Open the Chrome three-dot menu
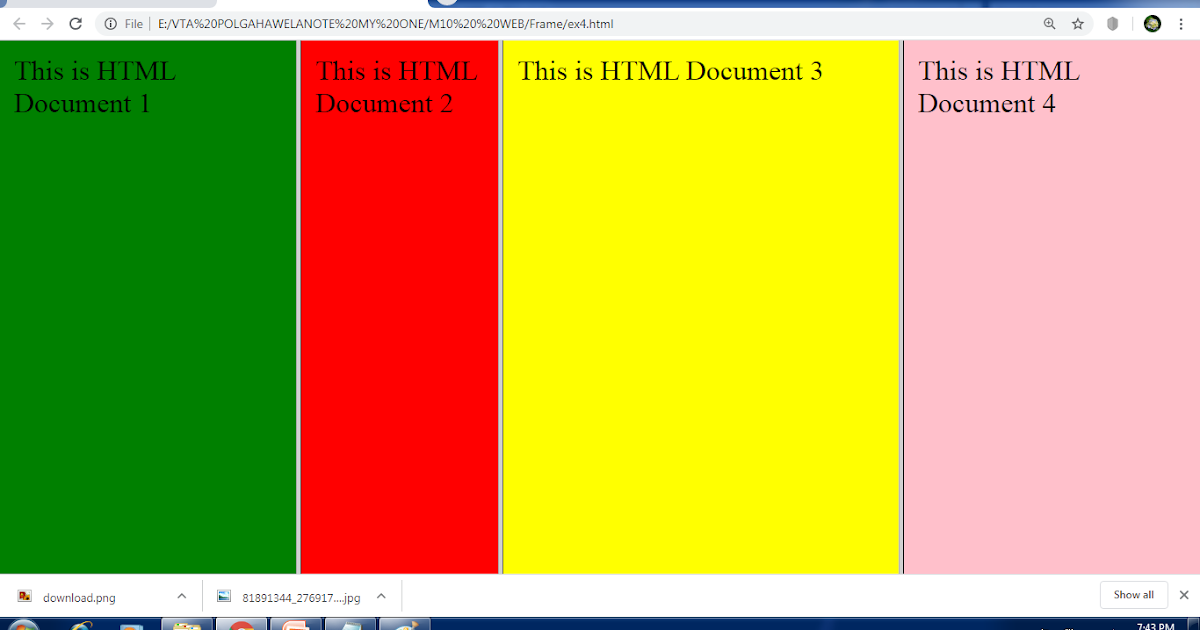Viewport: 1200px width, 630px height. (x=1182, y=23)
